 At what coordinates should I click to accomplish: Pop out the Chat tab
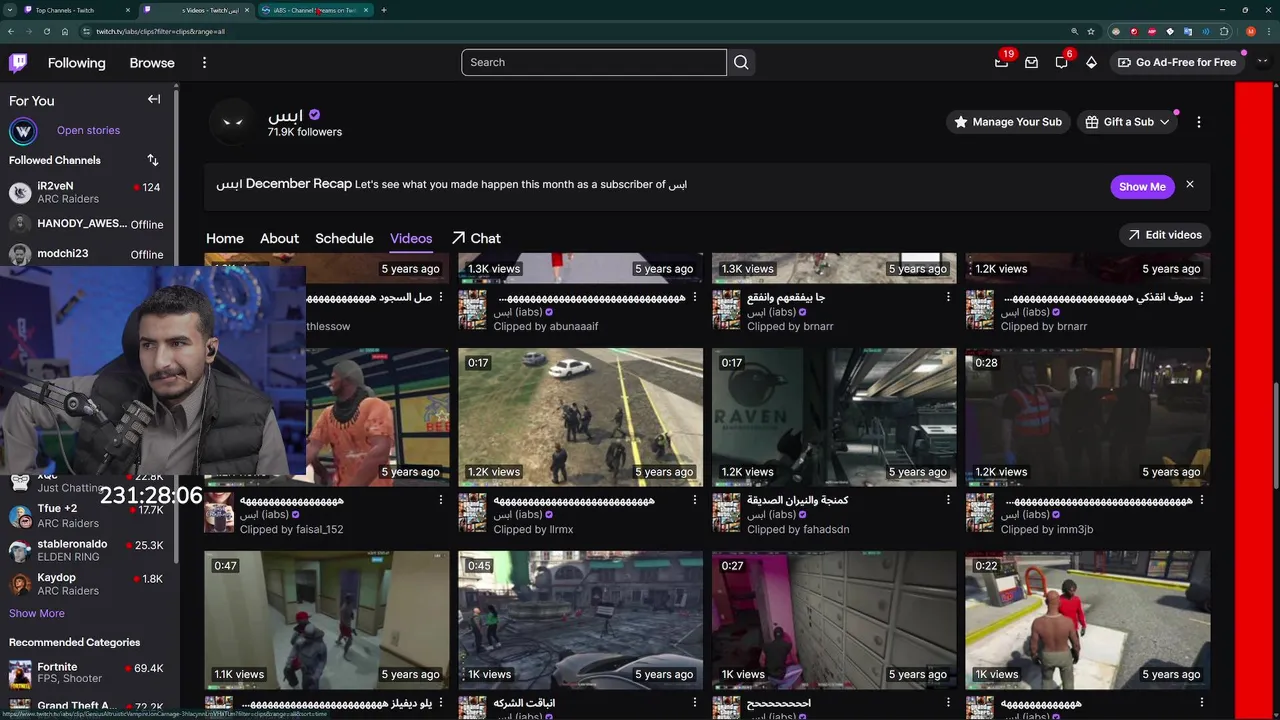point(476,238)
